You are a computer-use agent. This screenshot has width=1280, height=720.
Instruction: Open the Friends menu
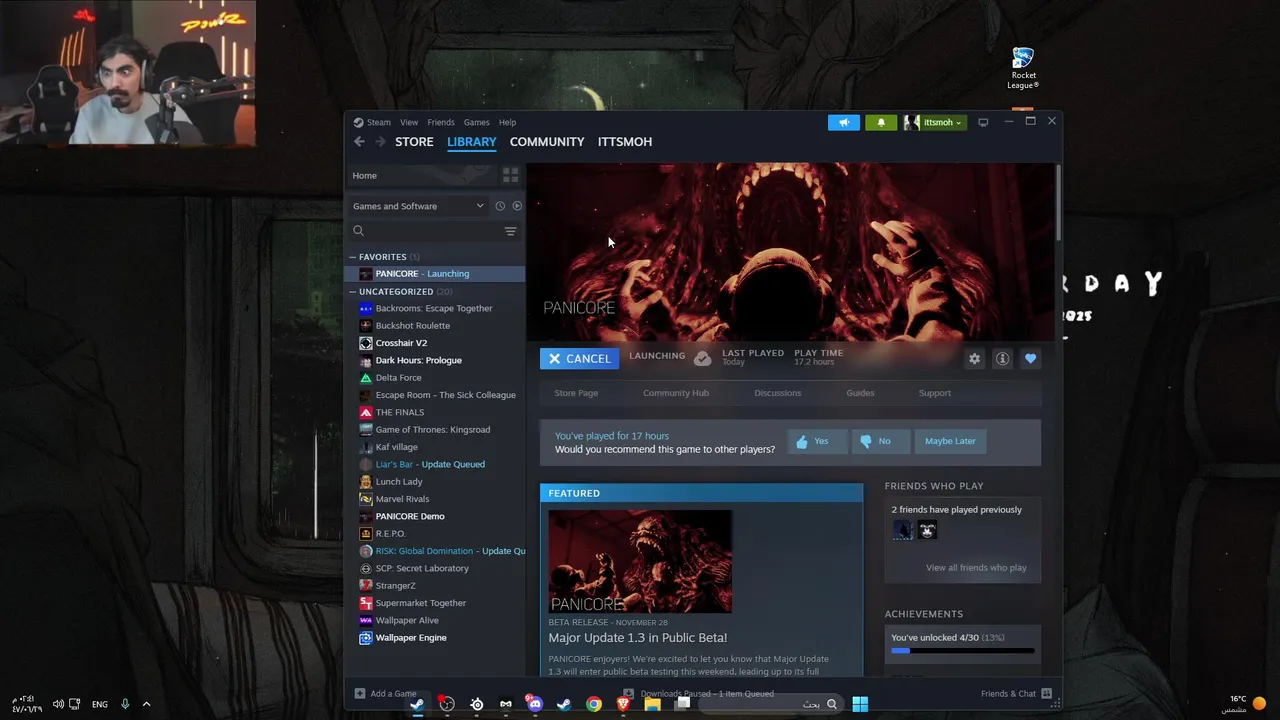click(441, 122)
